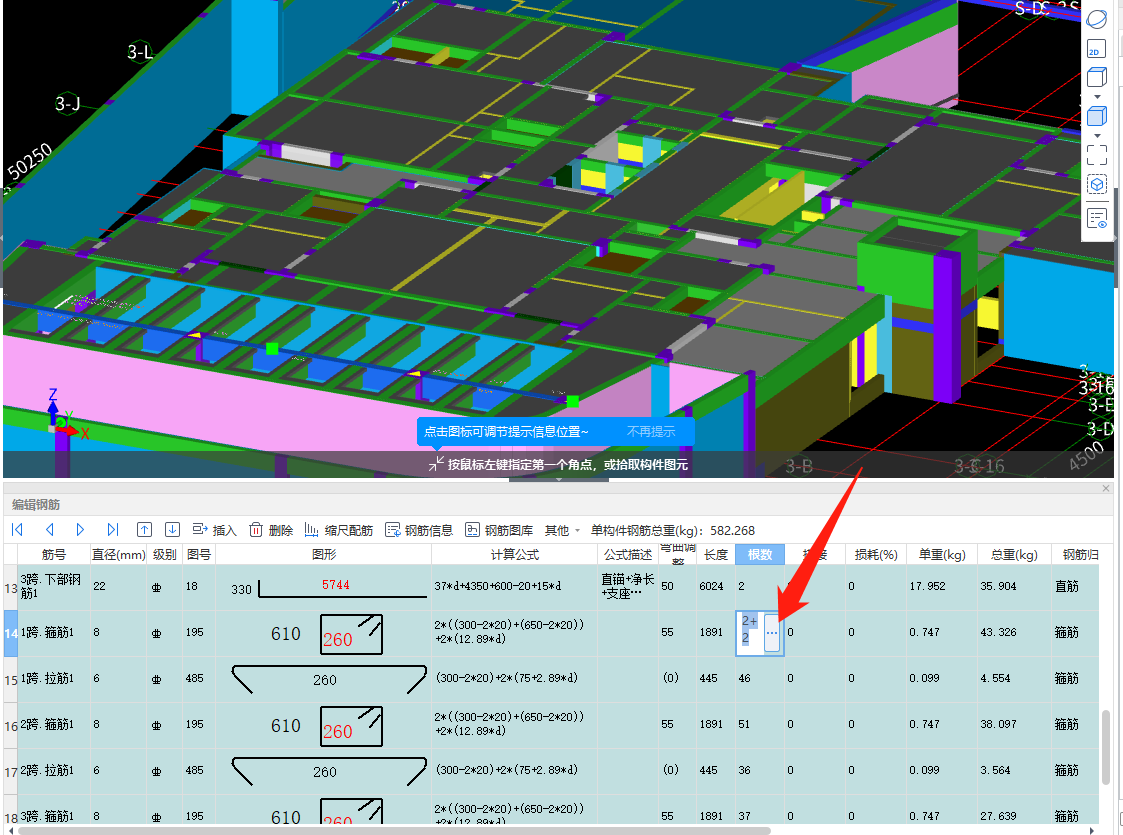Select the 图号 column header
This screenshot has width=1123, height=835.
[199, 554]
